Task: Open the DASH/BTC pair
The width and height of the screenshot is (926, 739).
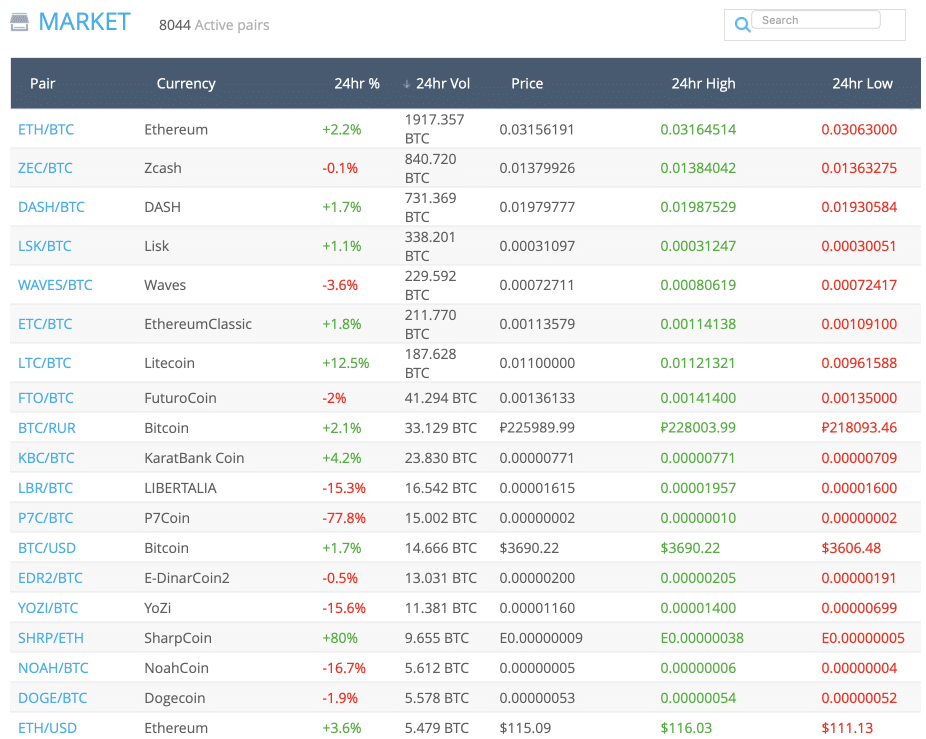Action: click(x=51, y=207)
